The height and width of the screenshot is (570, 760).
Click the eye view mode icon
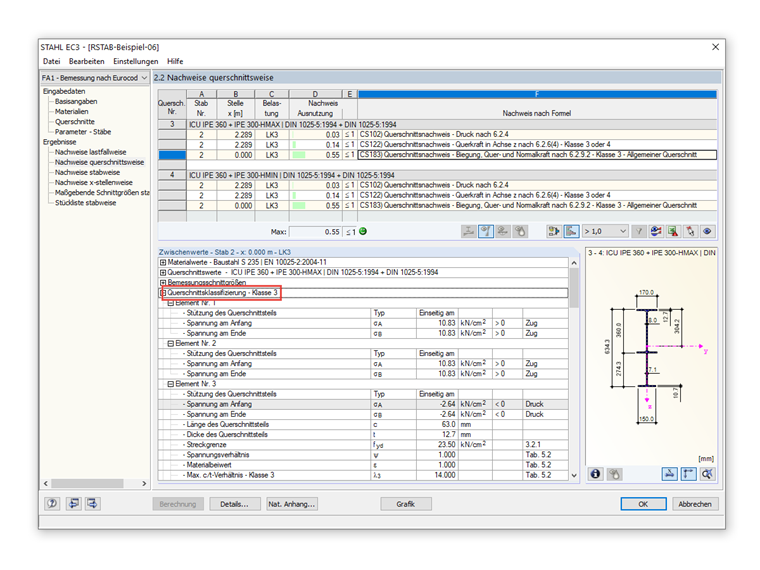[707, 231]
